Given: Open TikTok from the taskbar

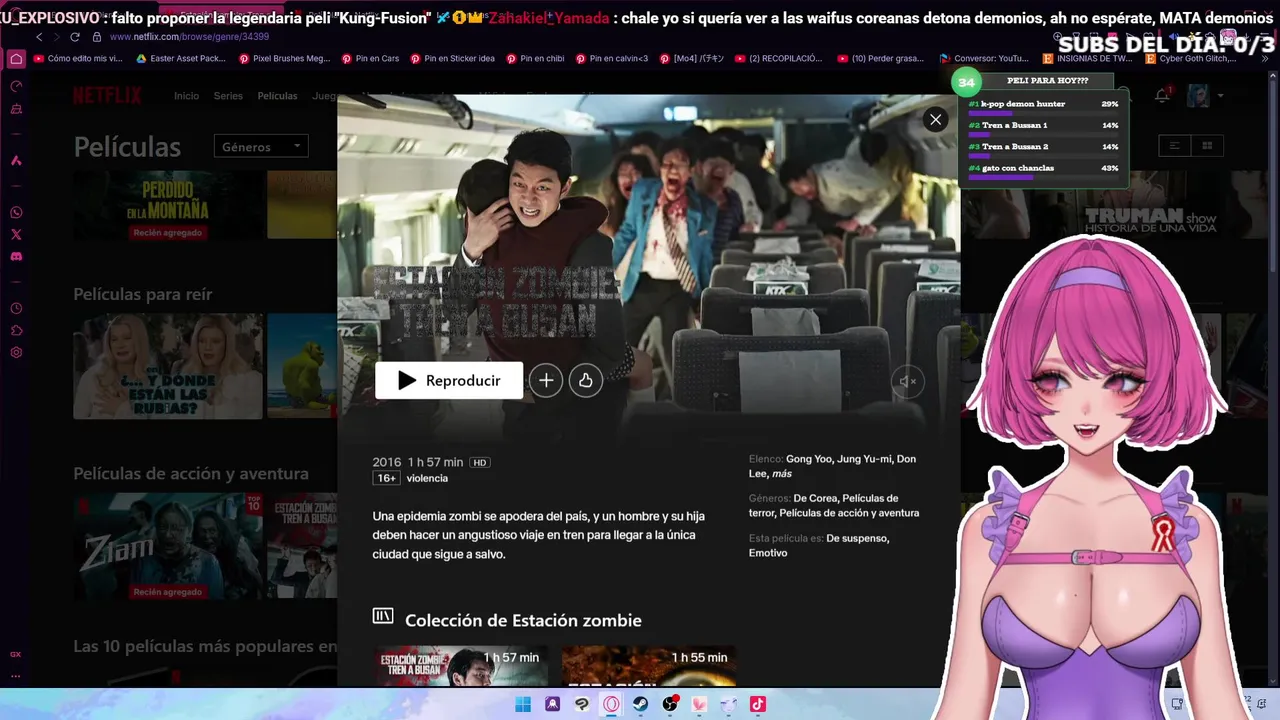Looking at the screenshot, I should [758, 704].
